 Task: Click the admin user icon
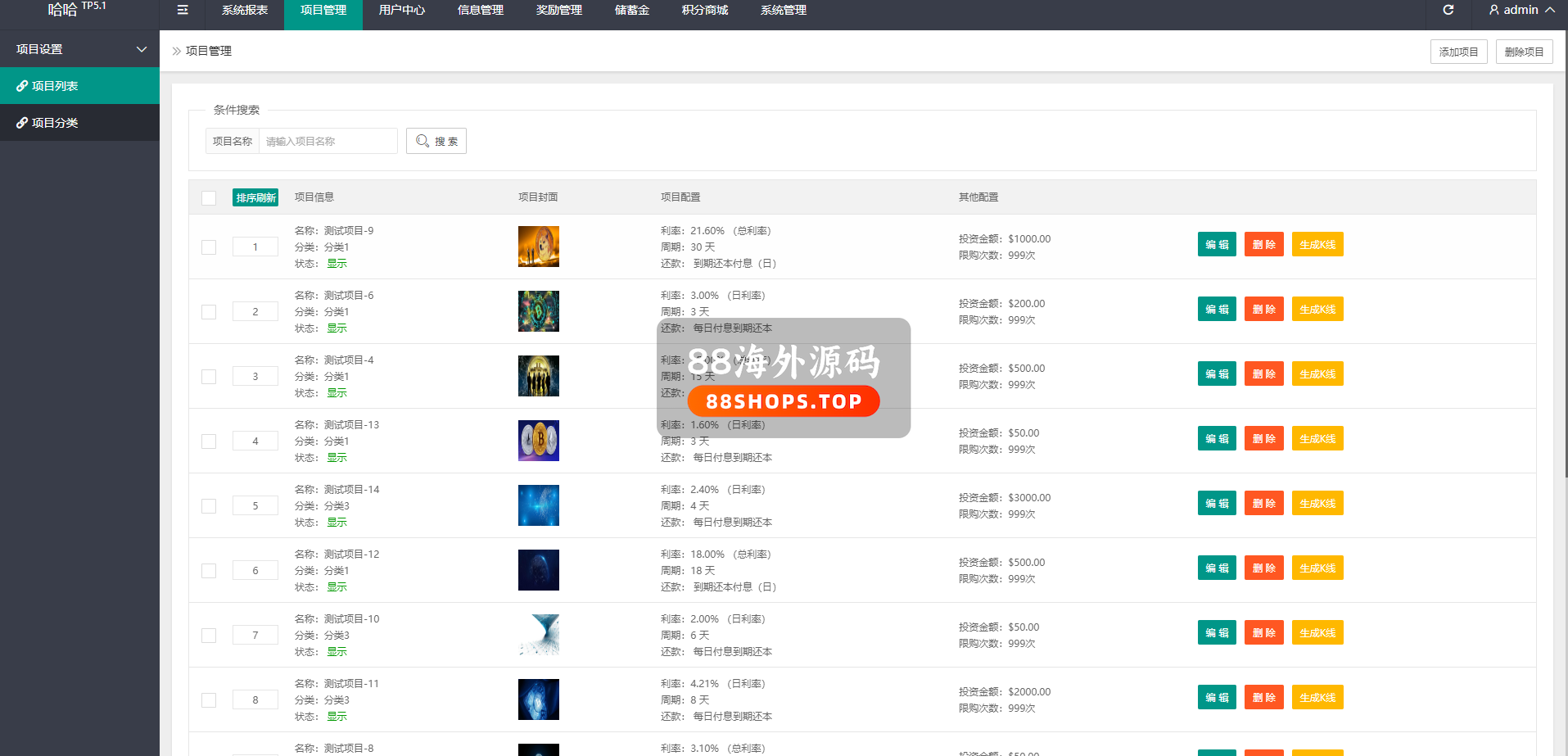pyautogui.click(x=1493, y=10)
